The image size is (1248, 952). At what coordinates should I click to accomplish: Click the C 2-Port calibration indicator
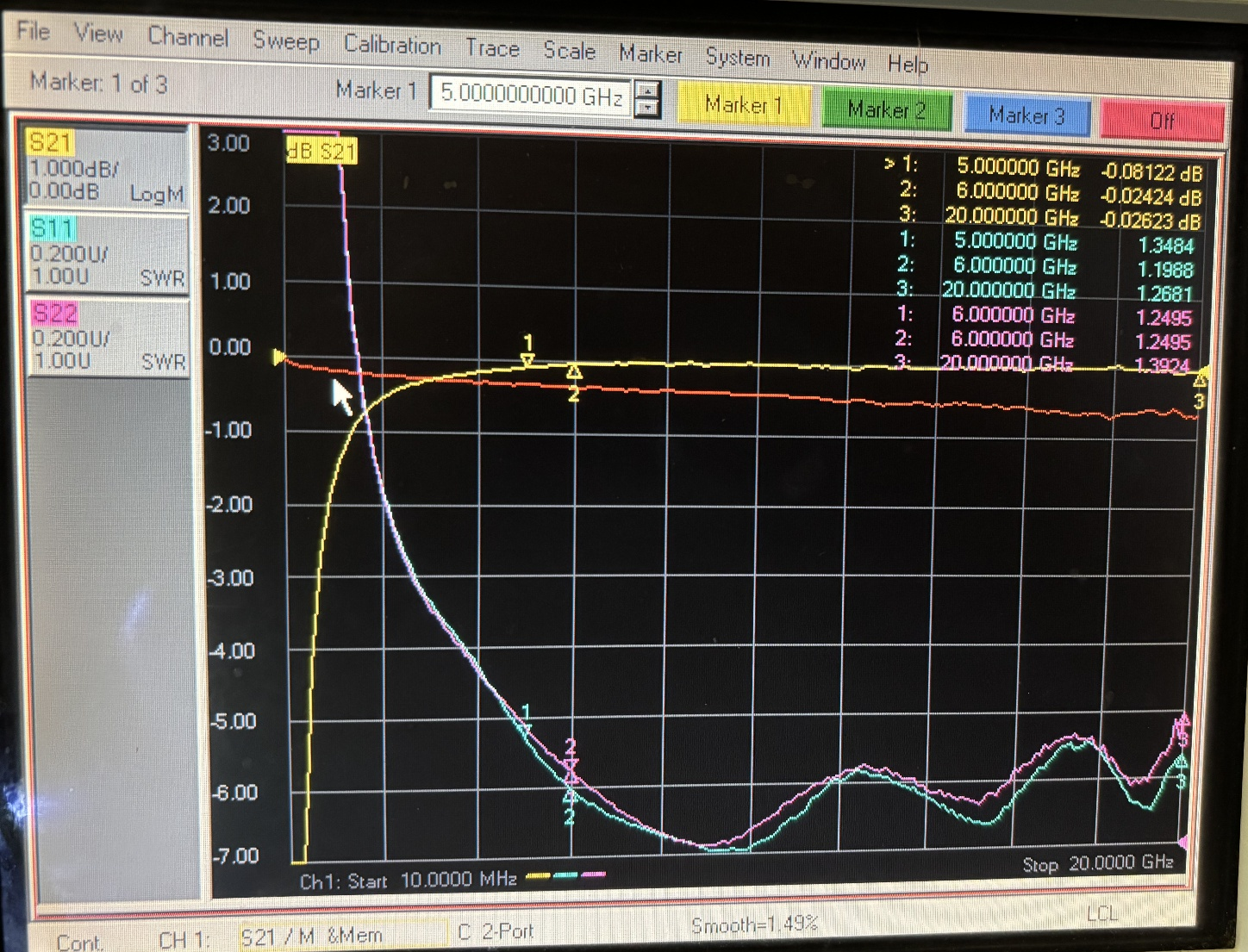[496, 931]
